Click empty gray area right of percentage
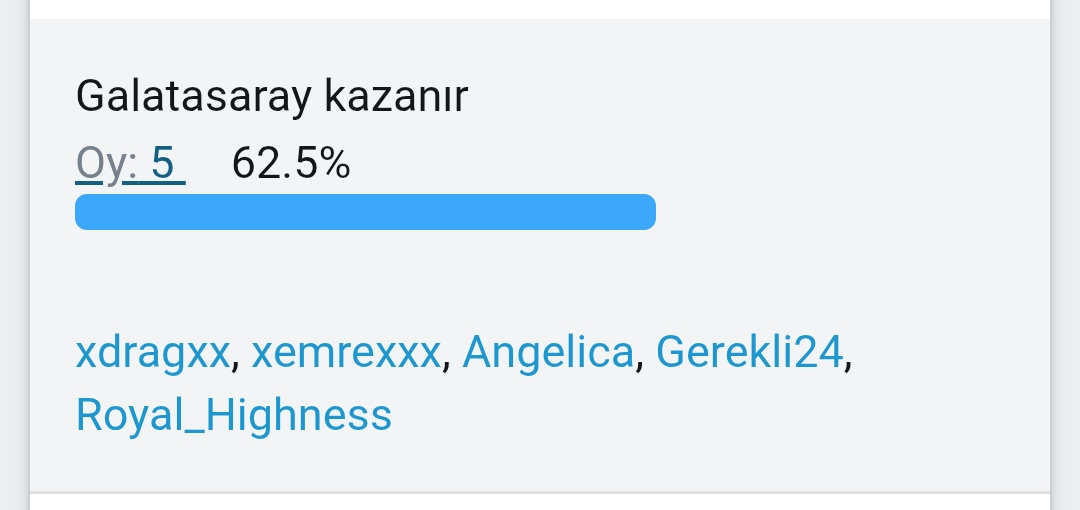The height and width of the screenshot is (510, 1080). (700, 163)
